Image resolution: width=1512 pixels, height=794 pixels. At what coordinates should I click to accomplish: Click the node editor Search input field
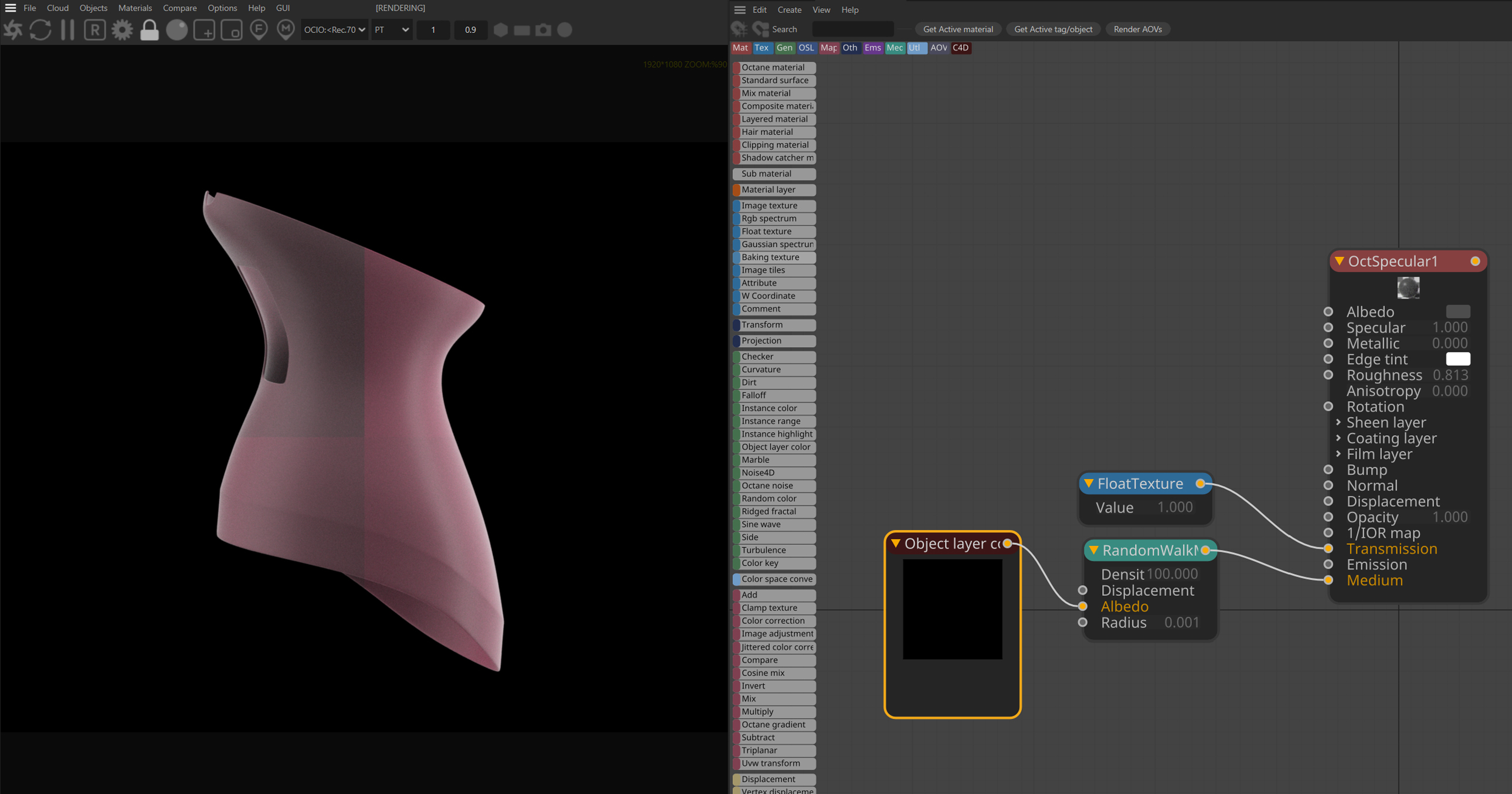pyautogui.click(x=852, y=29)
